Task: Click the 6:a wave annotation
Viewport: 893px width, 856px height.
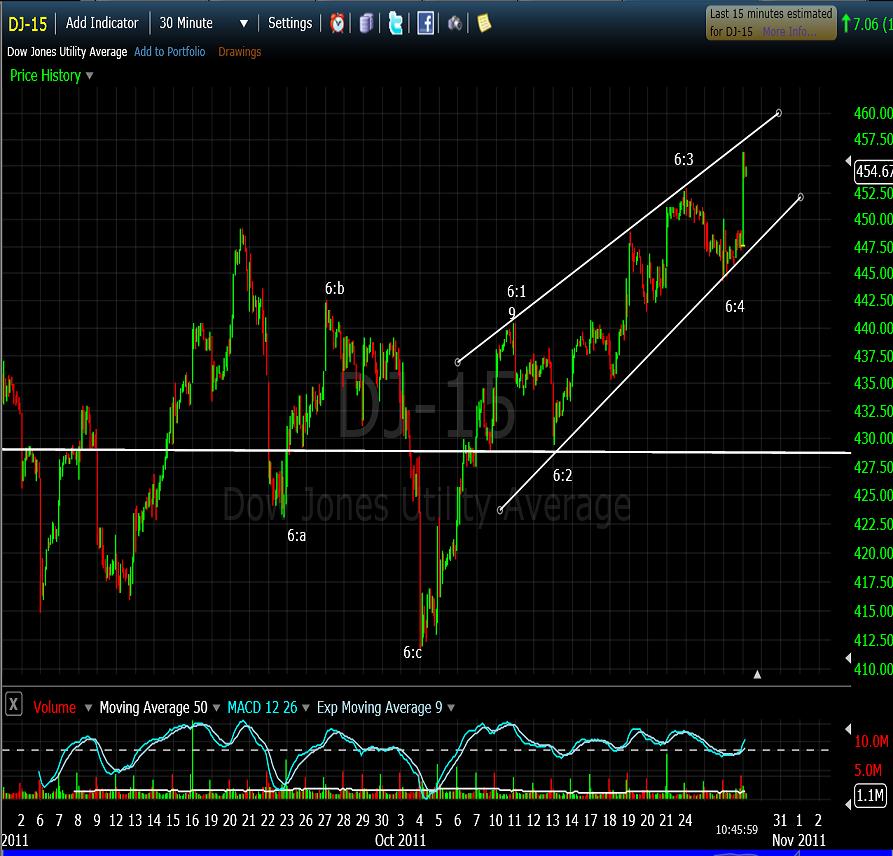Action: pos(297,536)
